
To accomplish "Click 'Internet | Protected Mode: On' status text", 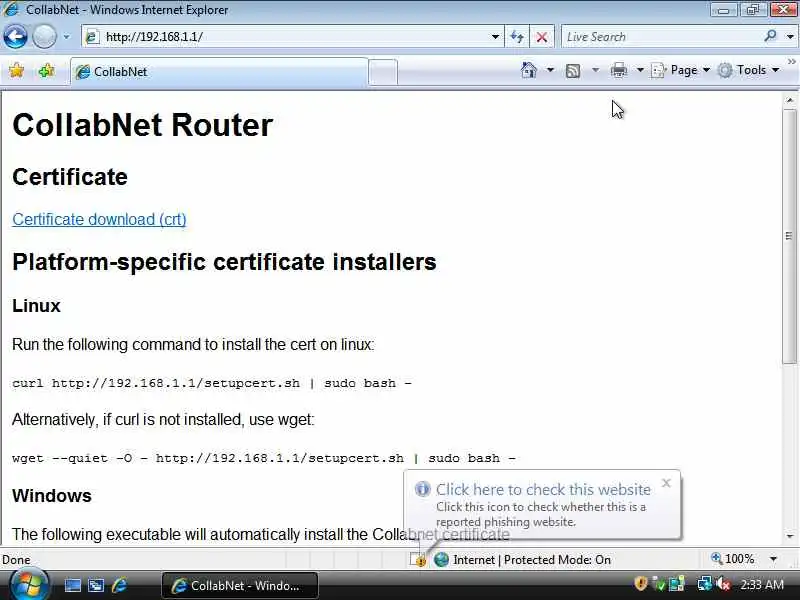I will pos(532,560).
